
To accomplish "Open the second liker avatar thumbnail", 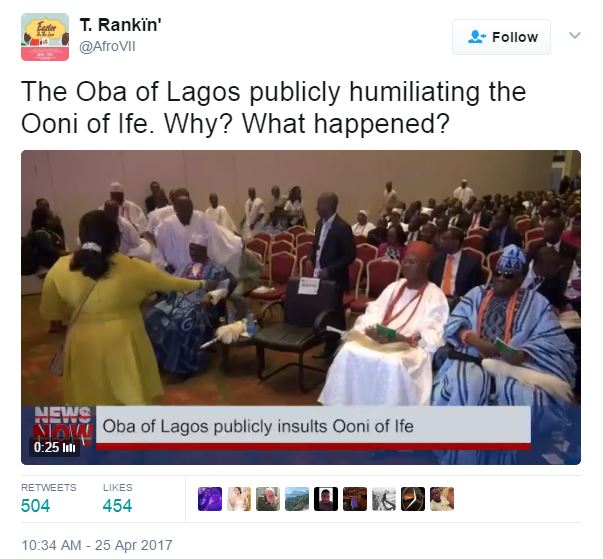I will (x=239, y=499).
